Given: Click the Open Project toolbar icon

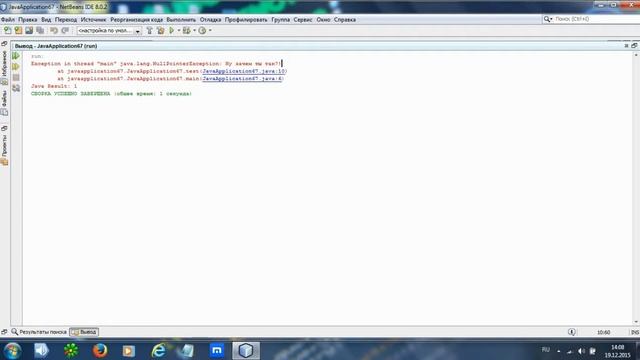Looking at the screenshot, I should tap(29, 31).
